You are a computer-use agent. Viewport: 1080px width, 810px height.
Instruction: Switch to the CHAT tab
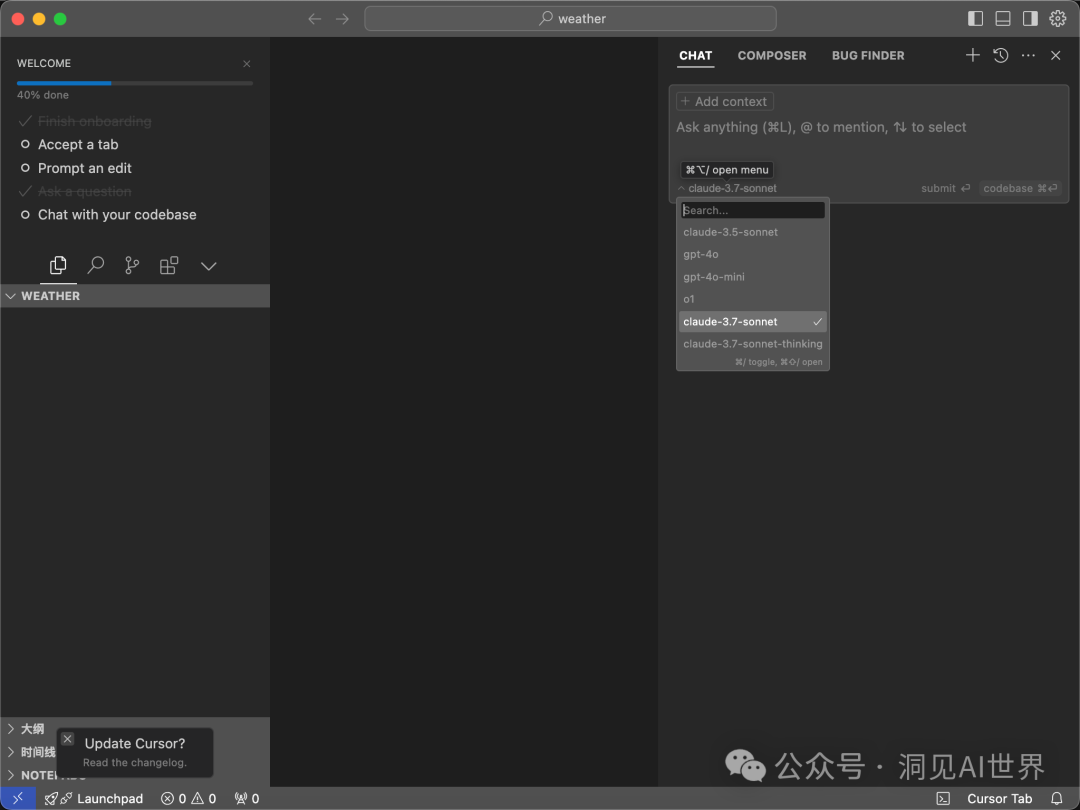[696, 56]
